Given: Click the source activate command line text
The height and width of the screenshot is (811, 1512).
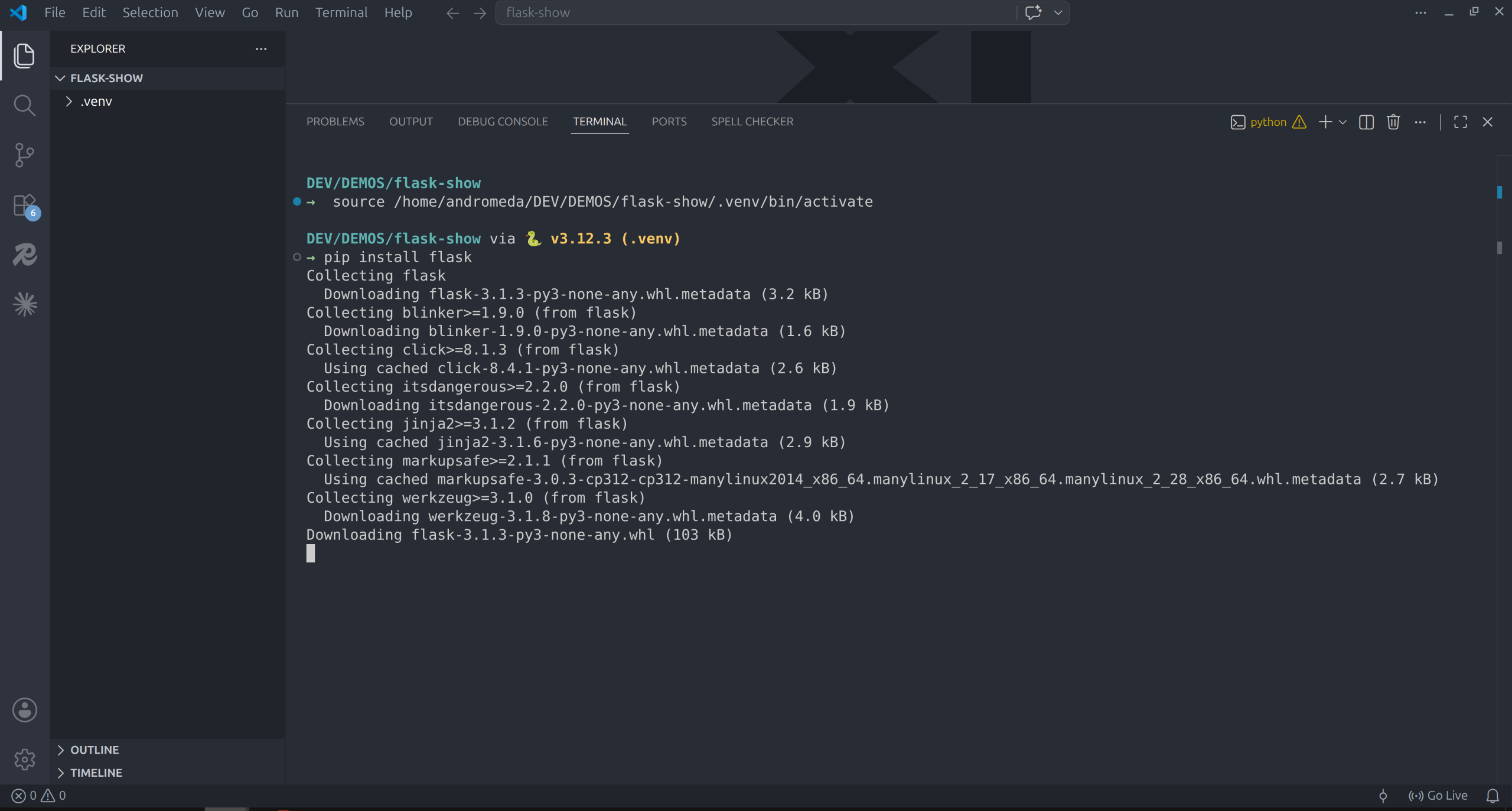Looking at the screenshot, I should click(x=603, y=201).
